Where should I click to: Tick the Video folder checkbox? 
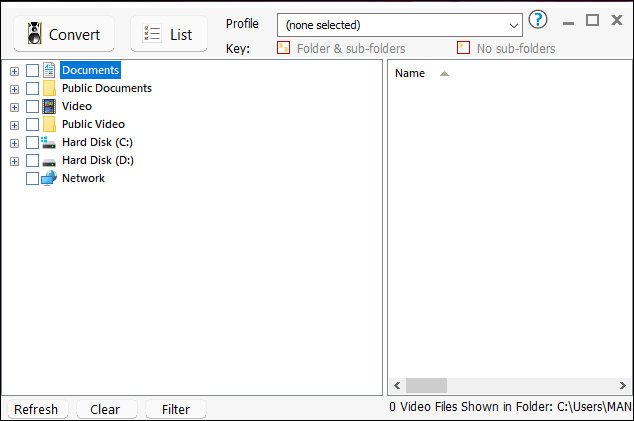pos(32,106)
